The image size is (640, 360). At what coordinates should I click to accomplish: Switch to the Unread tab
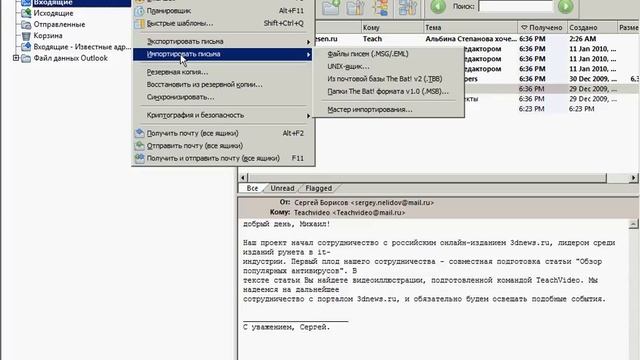point(282,188)
